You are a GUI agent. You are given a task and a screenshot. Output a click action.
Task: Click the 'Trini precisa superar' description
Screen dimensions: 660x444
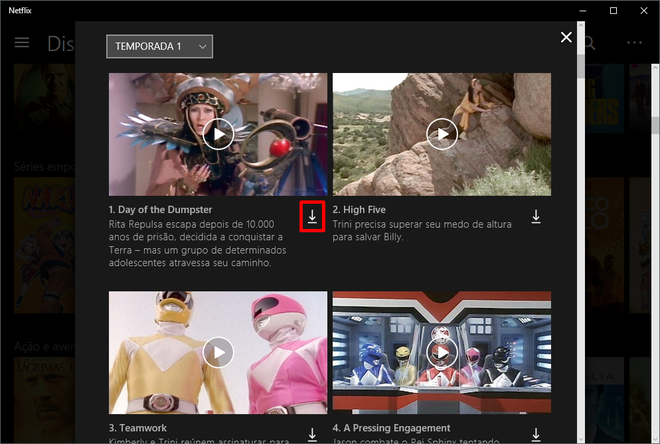click(x=422, y=231)
